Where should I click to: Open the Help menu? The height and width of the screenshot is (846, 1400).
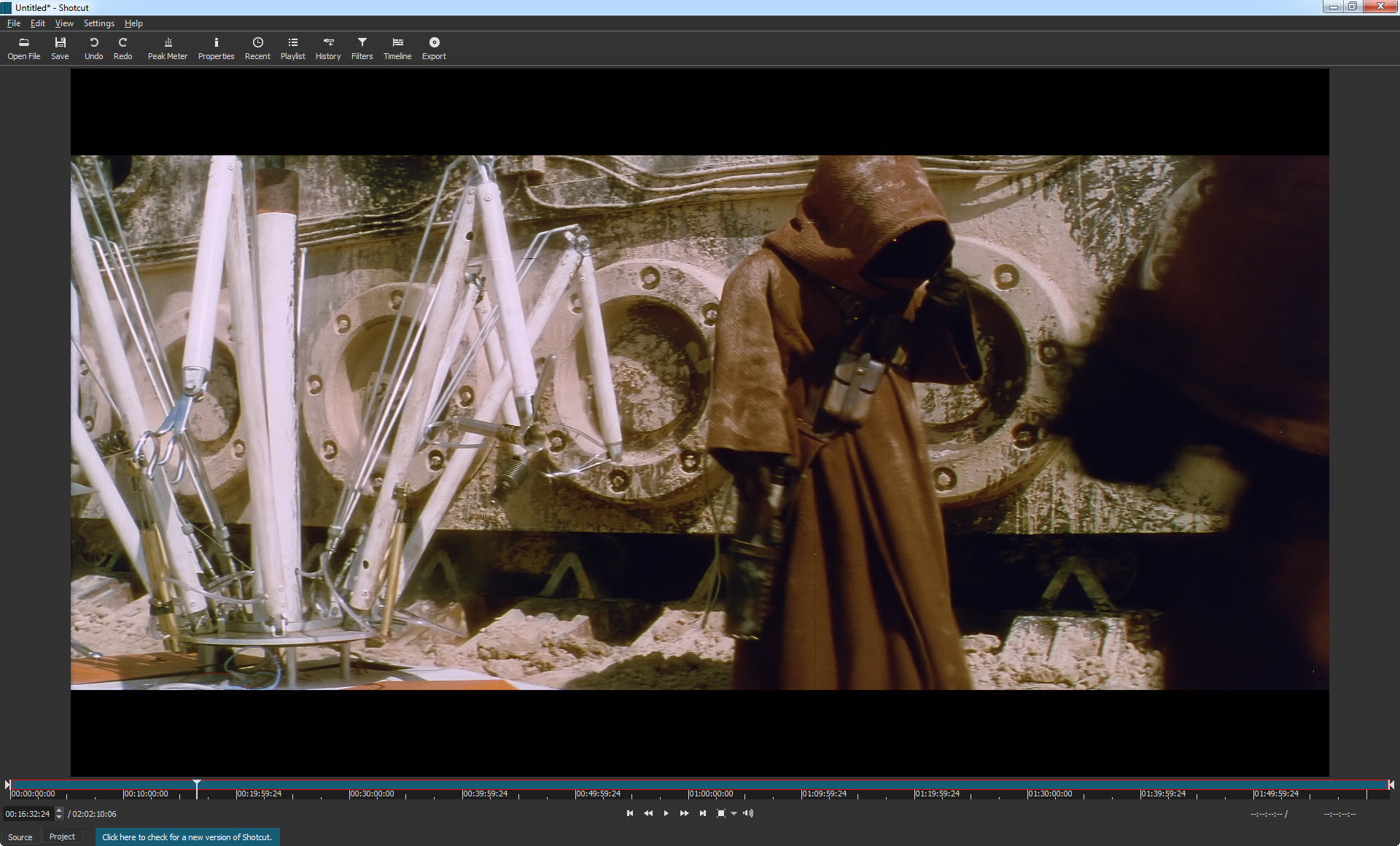pyautogui.click(x=133, y=23)
